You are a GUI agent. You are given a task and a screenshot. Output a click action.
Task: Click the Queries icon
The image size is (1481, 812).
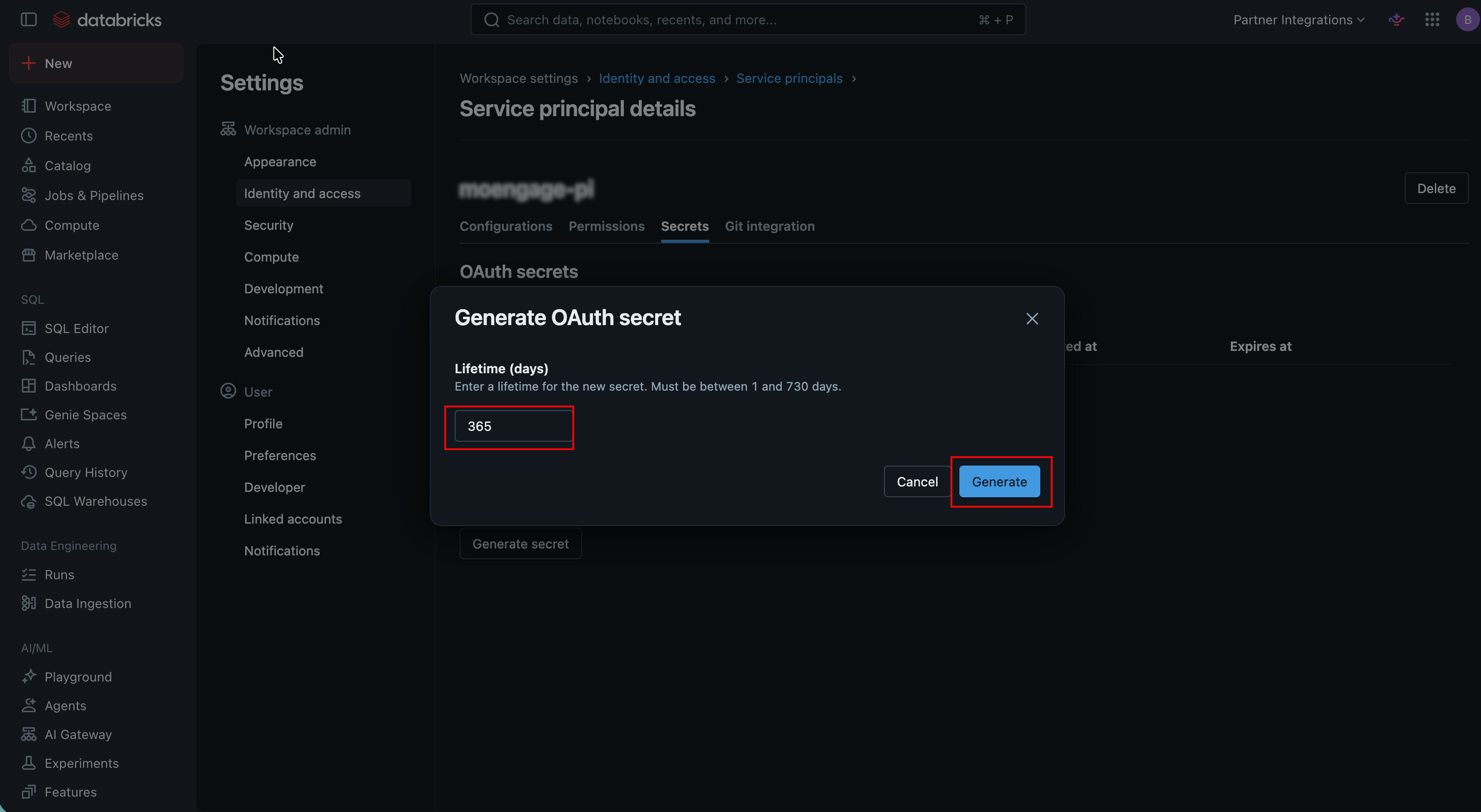coord(29,357)
